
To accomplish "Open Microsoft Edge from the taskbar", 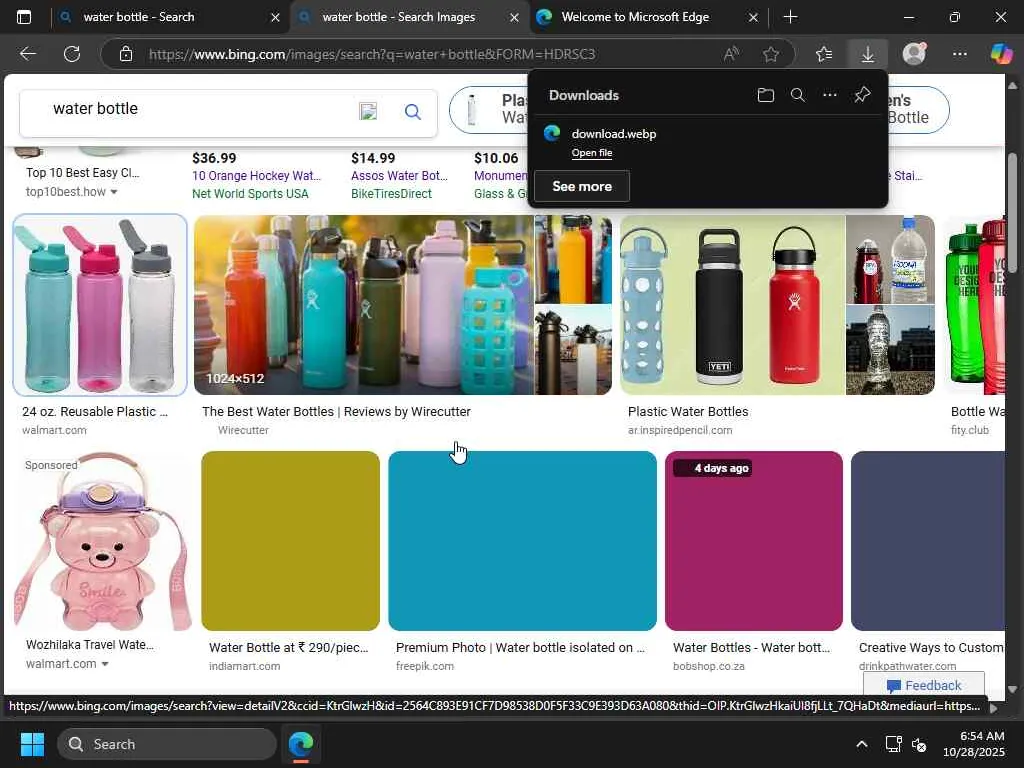I will (300, 744).
